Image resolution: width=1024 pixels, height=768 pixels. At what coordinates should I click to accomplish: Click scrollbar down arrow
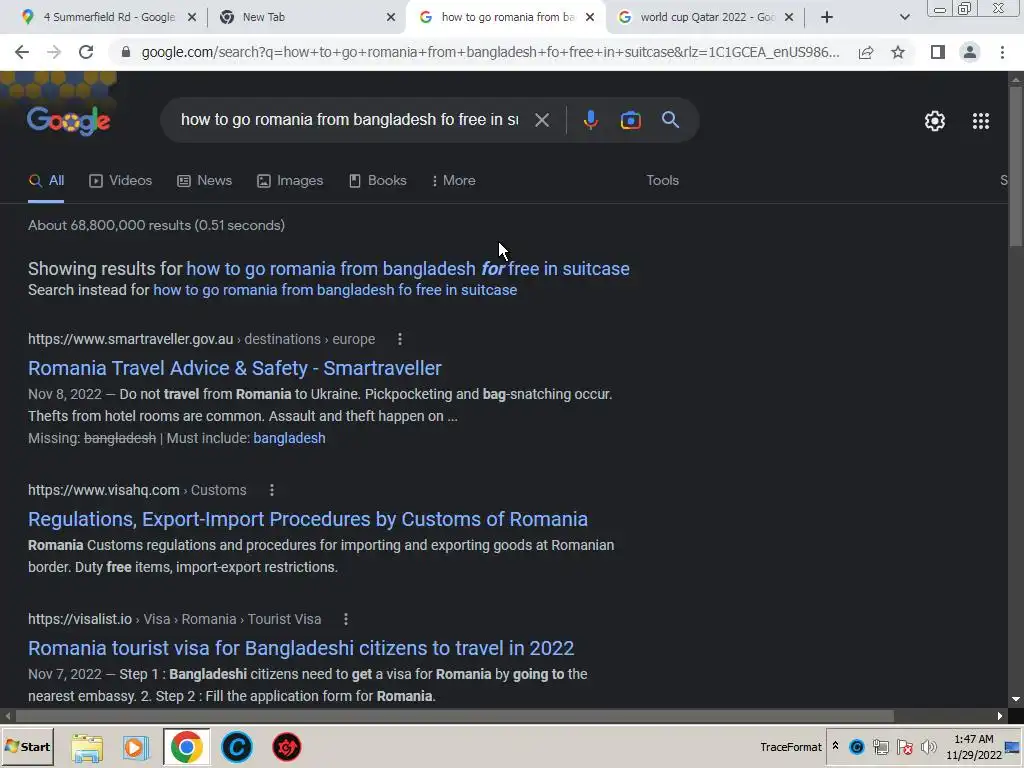click(x=1016, y=699)
